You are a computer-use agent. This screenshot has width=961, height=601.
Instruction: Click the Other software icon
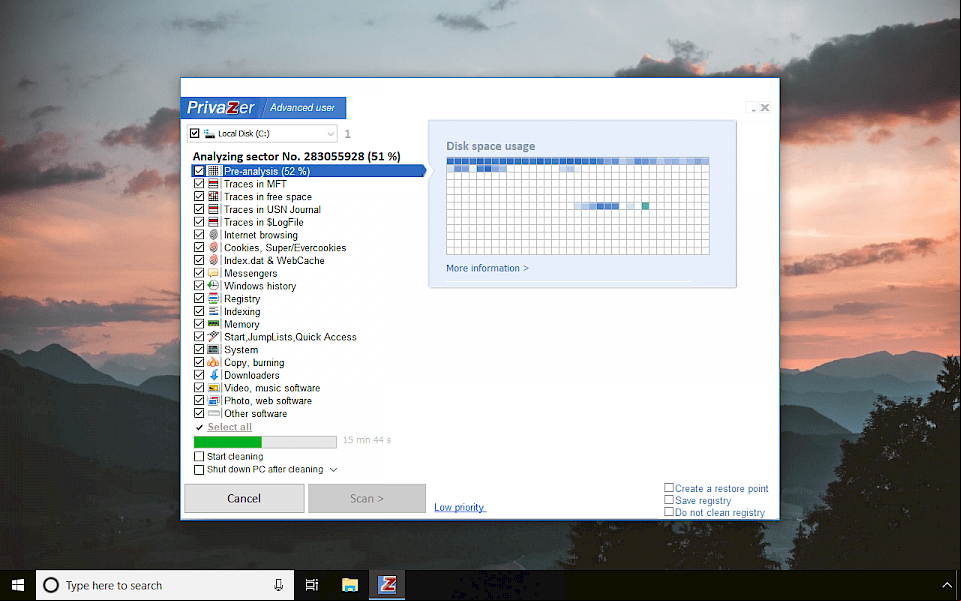click(213, 414)
